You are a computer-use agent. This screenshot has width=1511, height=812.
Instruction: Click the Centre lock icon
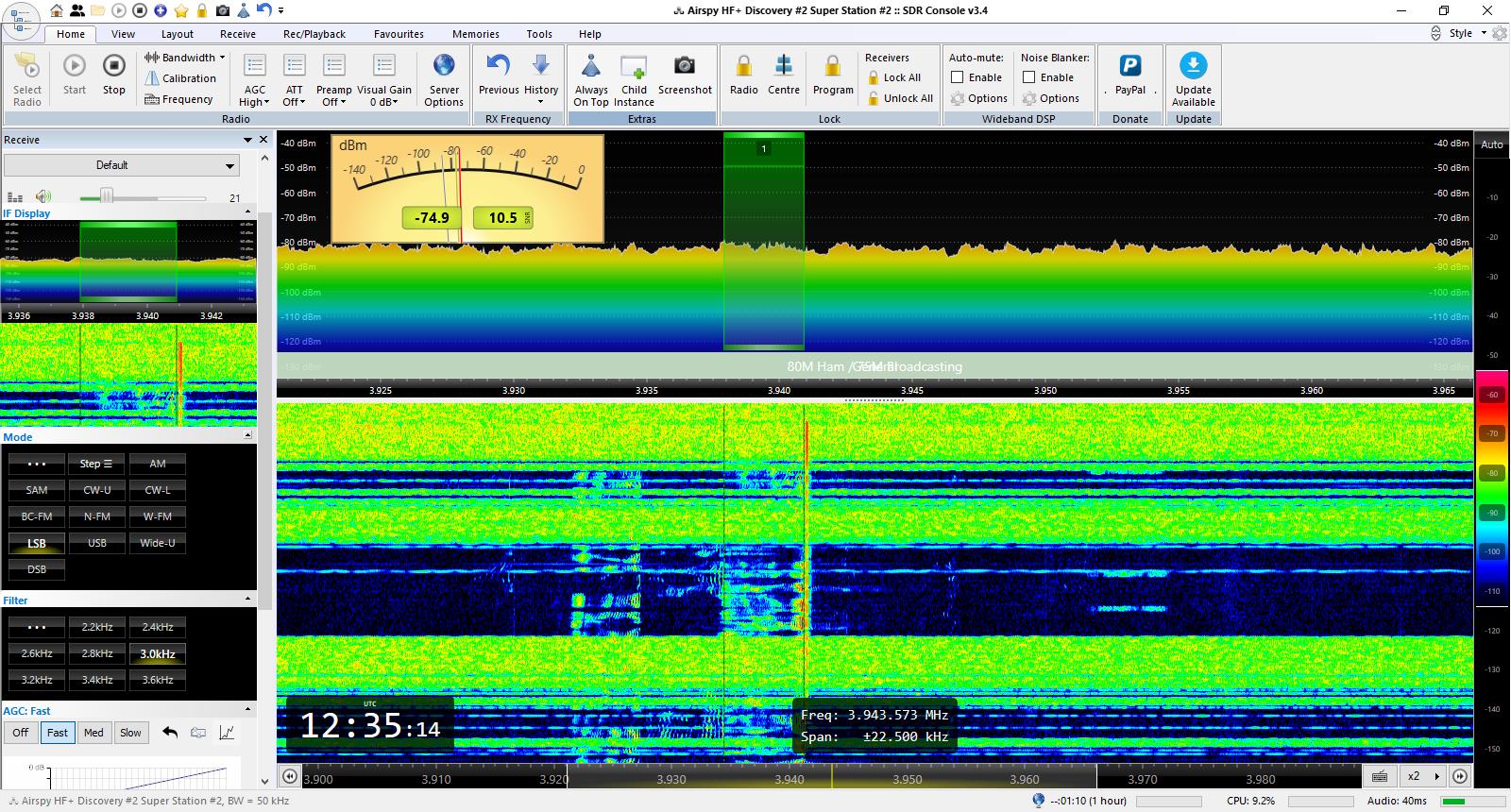pos(784,76)
